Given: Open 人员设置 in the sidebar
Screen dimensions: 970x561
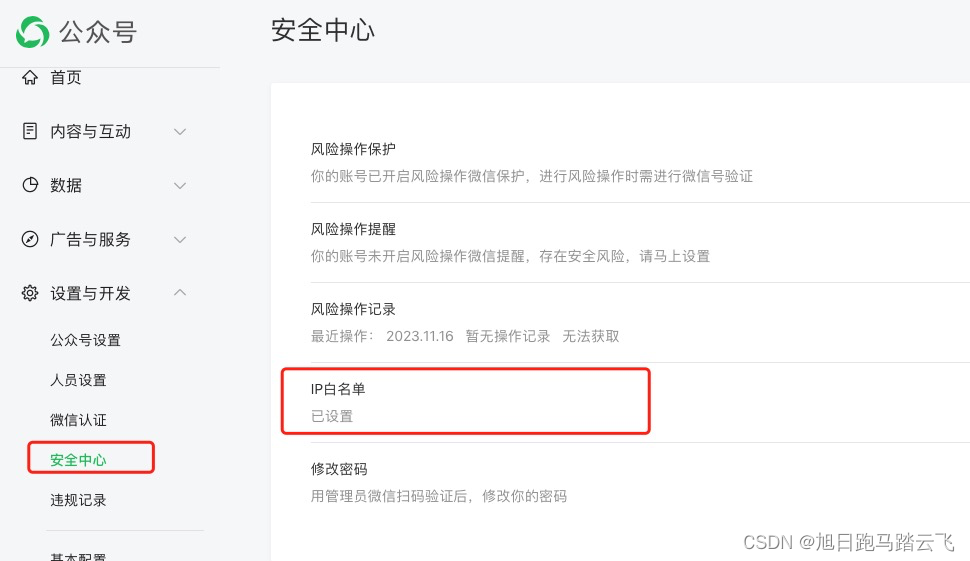Looking at the screenshot, I should (78, 380).
